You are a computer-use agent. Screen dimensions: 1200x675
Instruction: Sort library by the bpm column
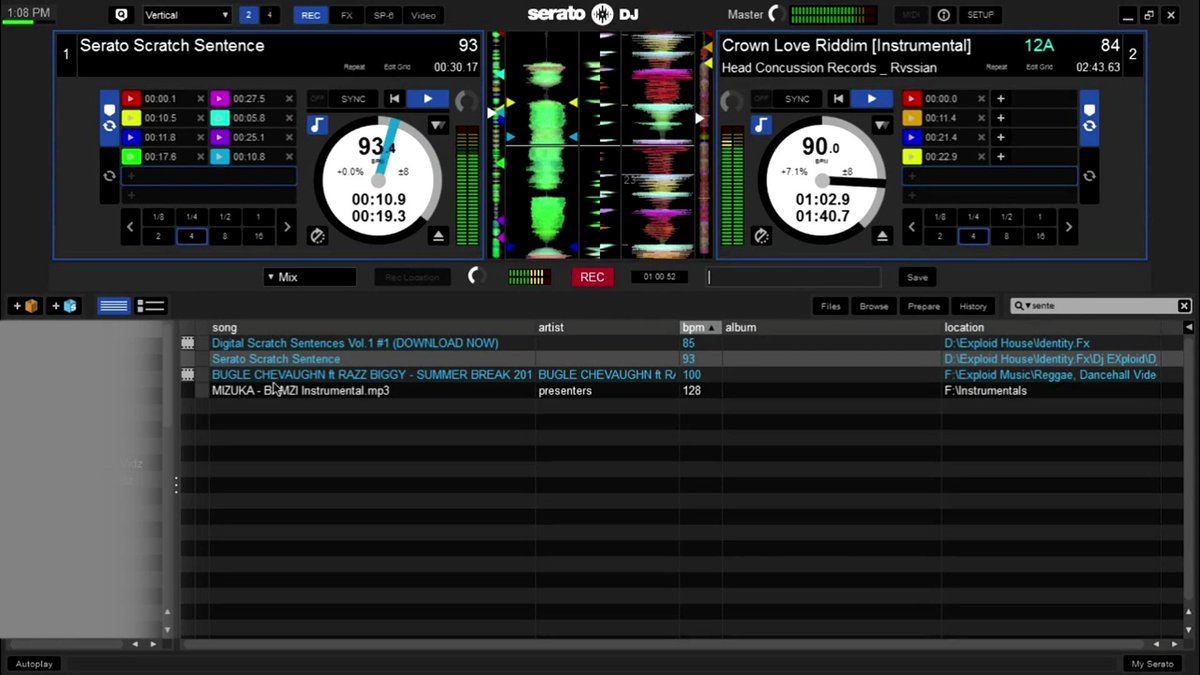[700, 327]
